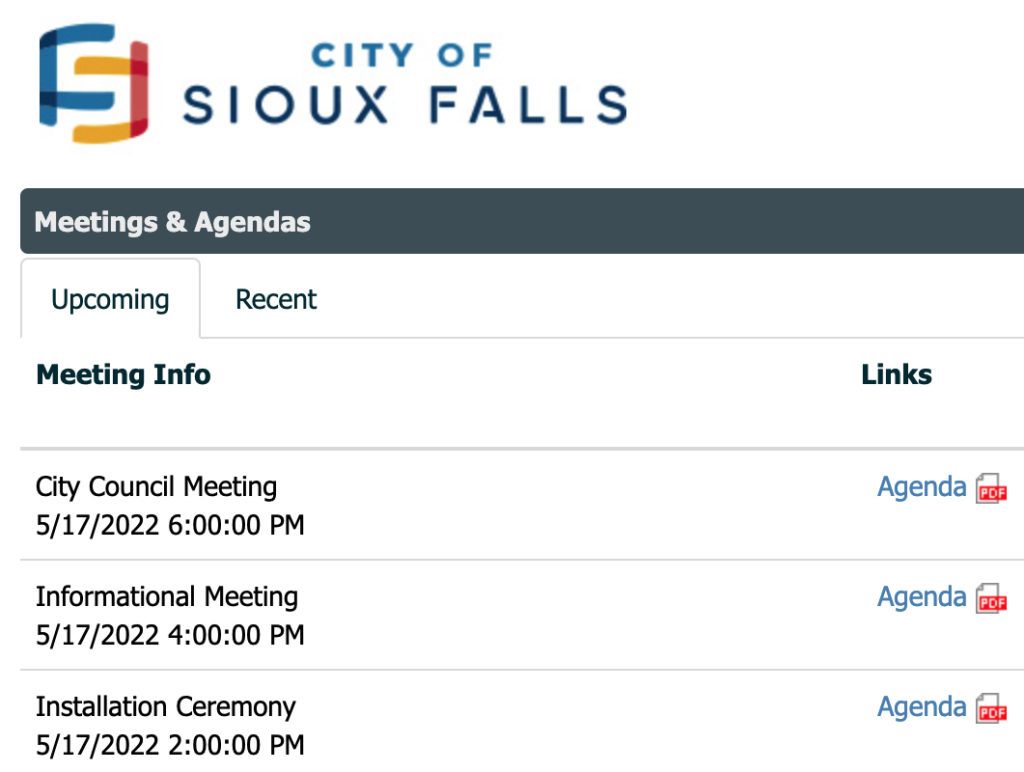
Task: Open the Installation Ceremony PDF icon
Action: coord(991,708)
